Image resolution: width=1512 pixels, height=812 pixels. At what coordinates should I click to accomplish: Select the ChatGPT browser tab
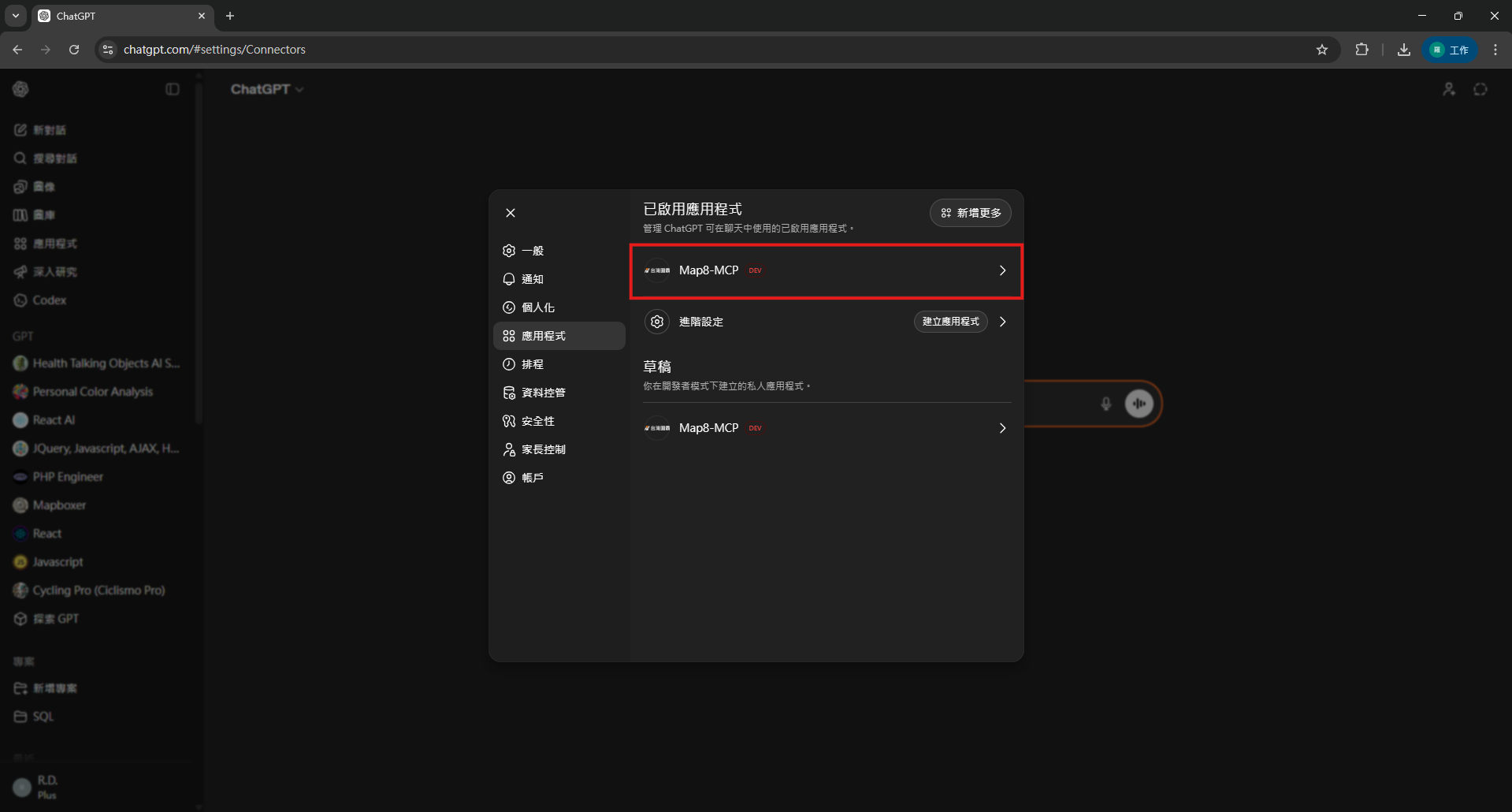click(122, 16)
